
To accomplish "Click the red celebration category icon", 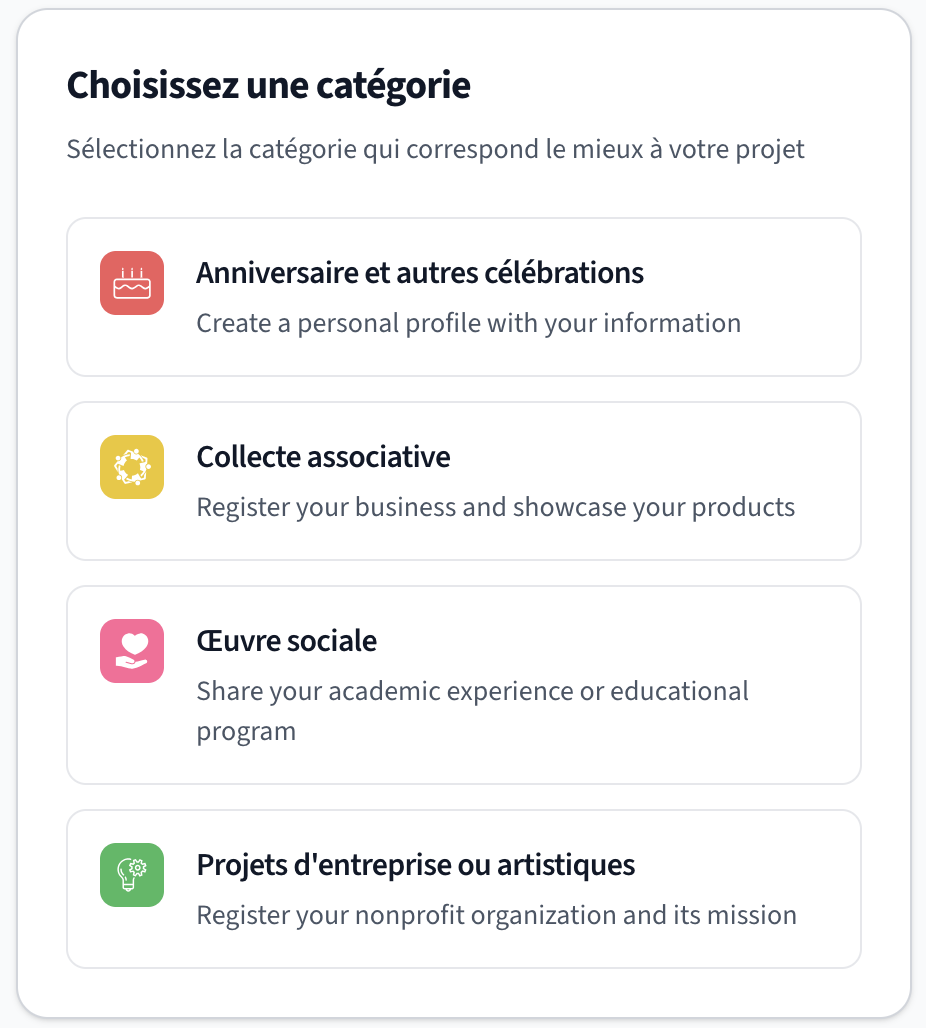I will [x=131, y=283].
